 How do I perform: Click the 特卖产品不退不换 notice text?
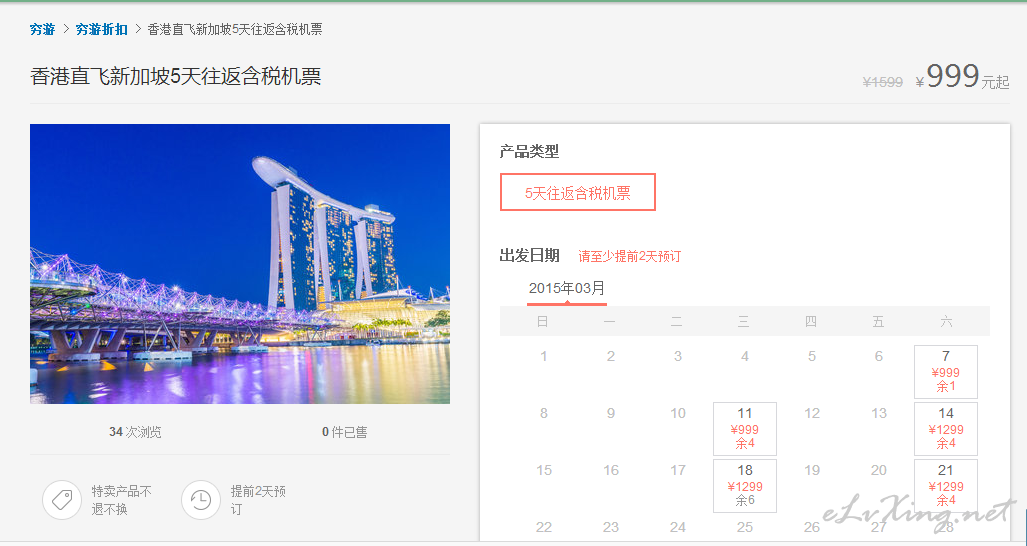click(122, 500)
